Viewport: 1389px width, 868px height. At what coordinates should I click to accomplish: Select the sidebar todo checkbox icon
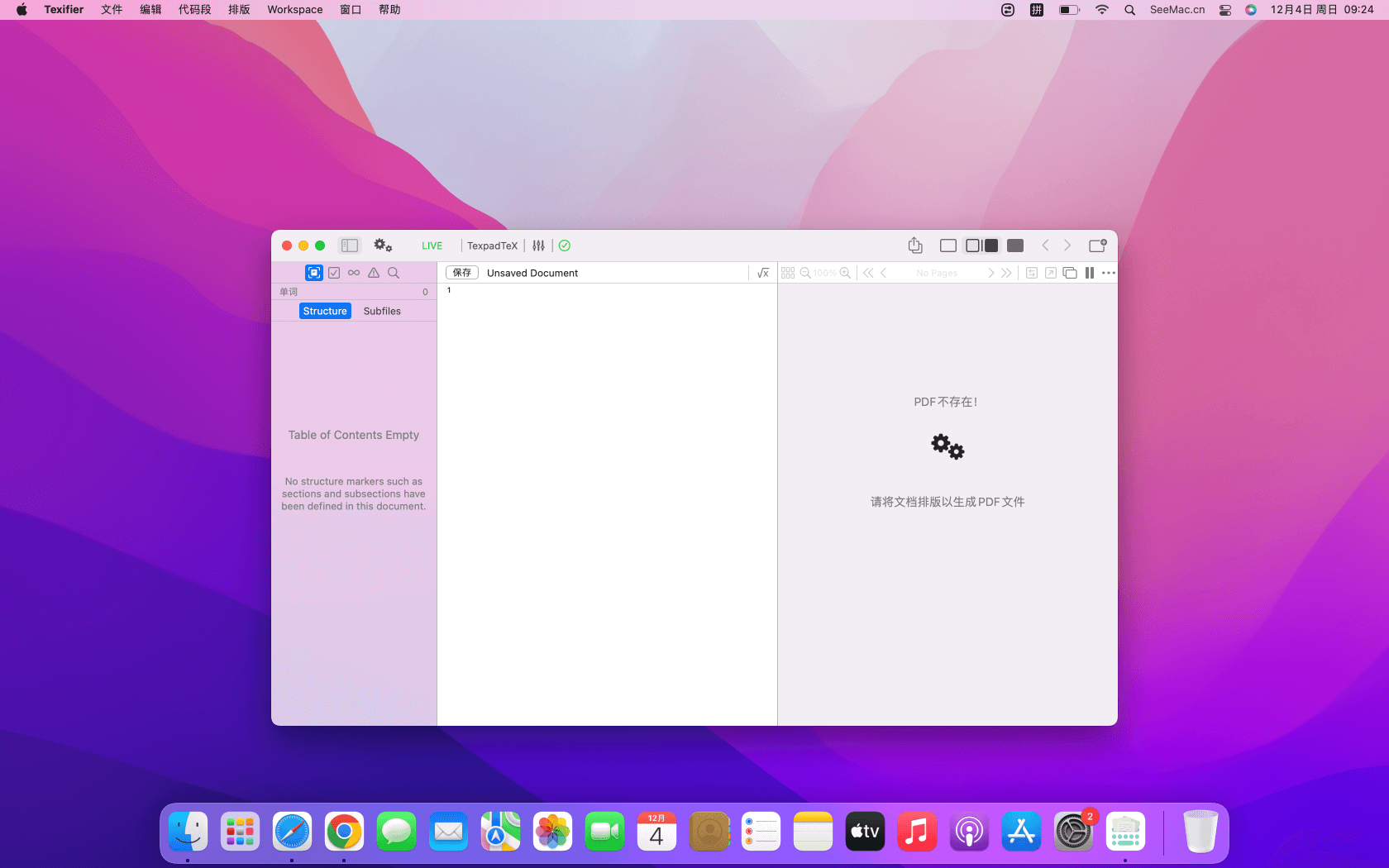[x=334, y=273]
